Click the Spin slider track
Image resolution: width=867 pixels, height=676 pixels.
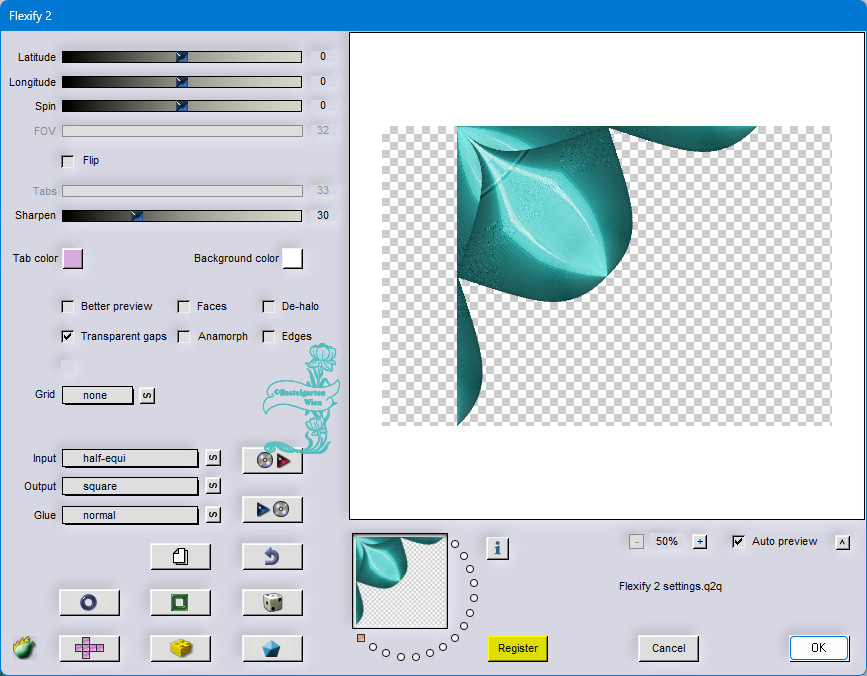182,106
